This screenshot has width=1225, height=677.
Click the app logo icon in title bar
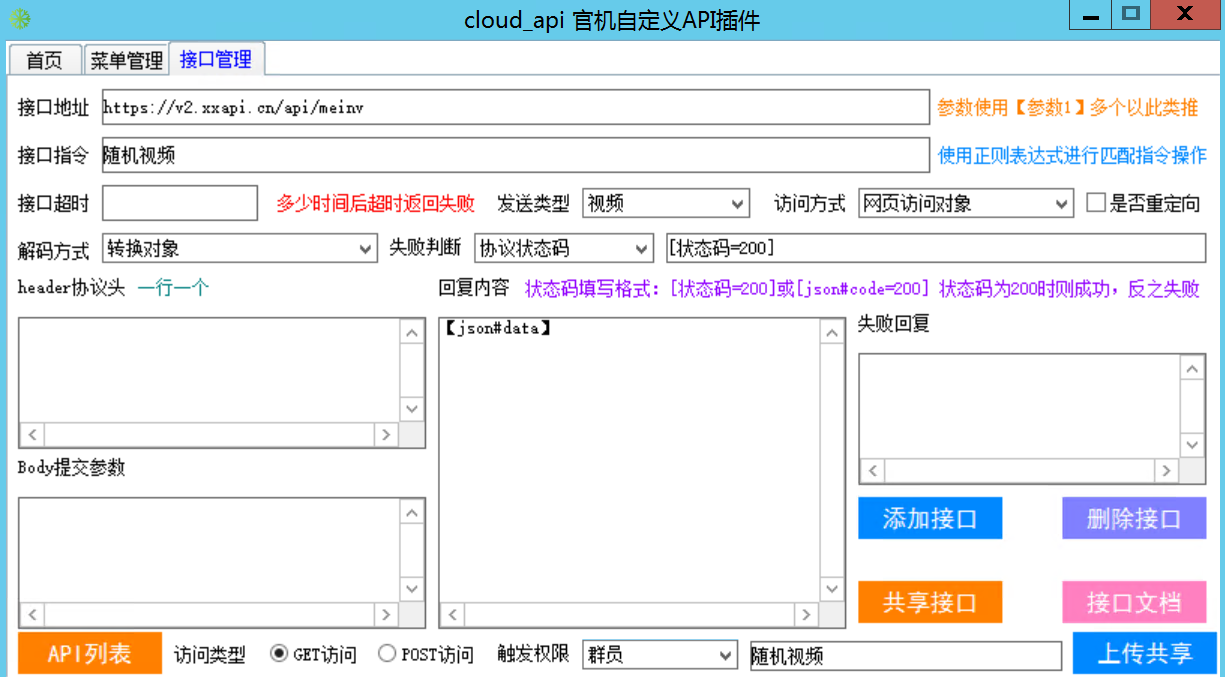(x=19, y=19)
